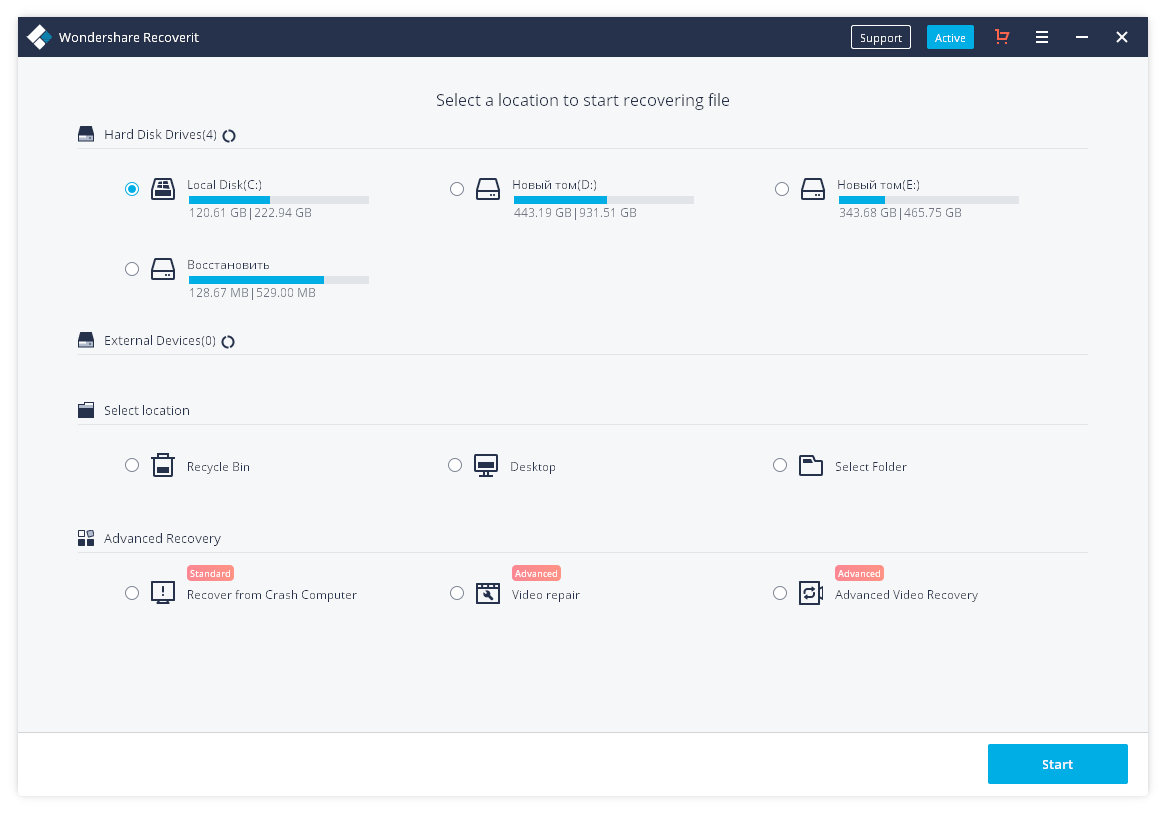Select the Новый том(D:) drive radio button
Screen dimensions: 1170x817
click(x=457, y=189)
